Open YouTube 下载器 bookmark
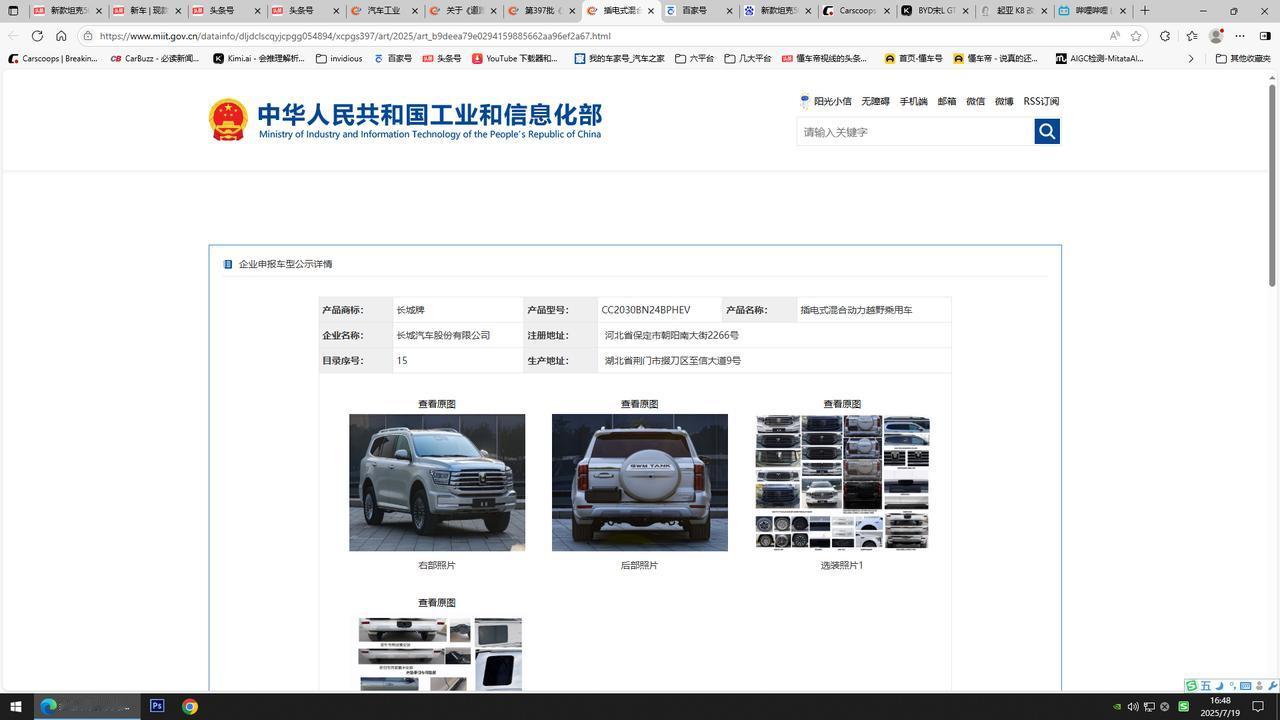Image resolution: width=1280 pixels, height=720 pixels. tap(515, 58)
